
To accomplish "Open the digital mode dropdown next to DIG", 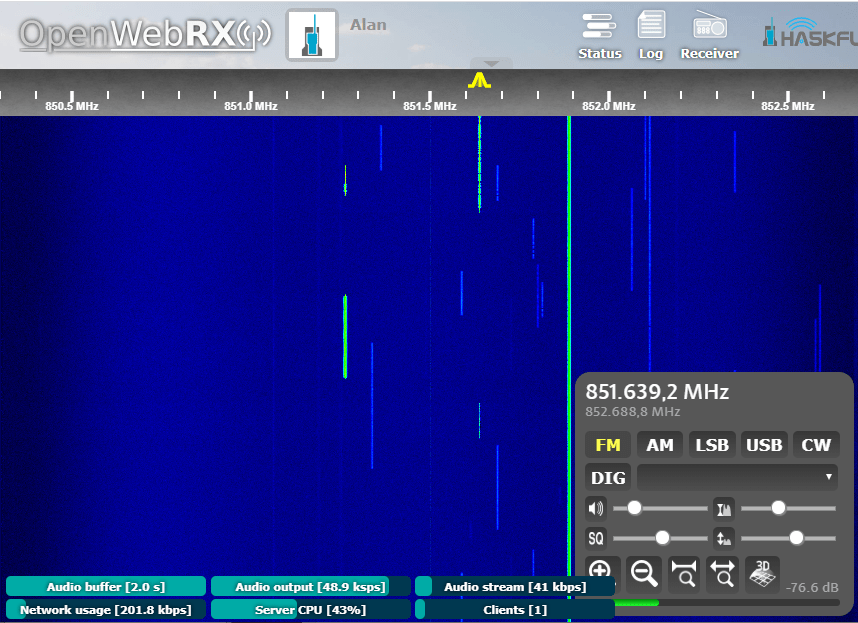I will (737, 477).
